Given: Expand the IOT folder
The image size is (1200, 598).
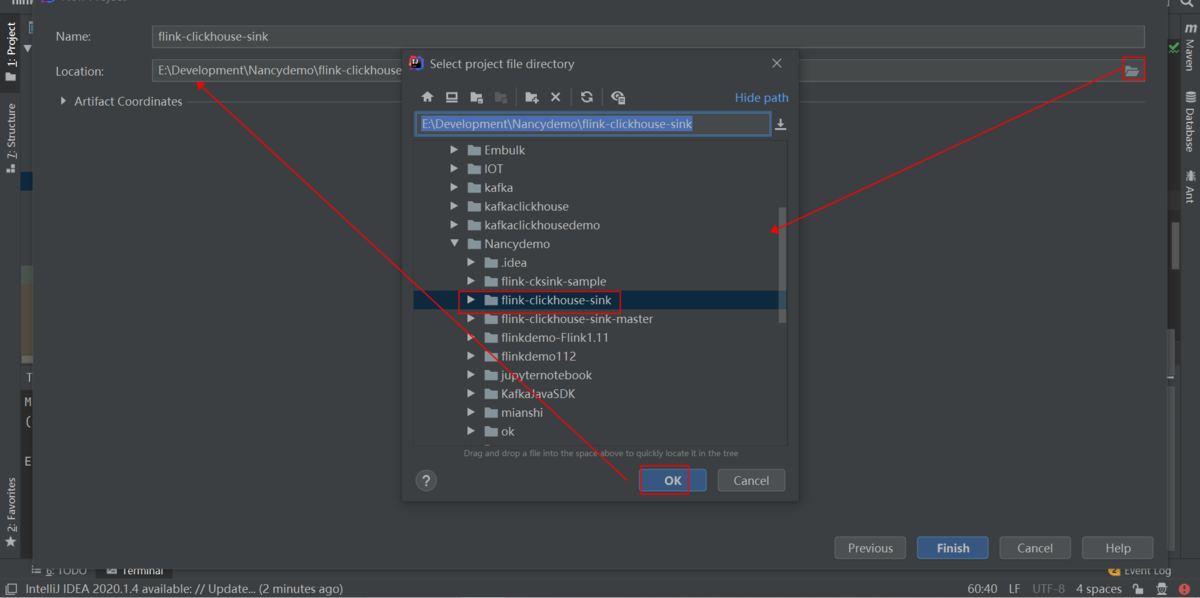Looking at the screenshot, I should 454,169.
